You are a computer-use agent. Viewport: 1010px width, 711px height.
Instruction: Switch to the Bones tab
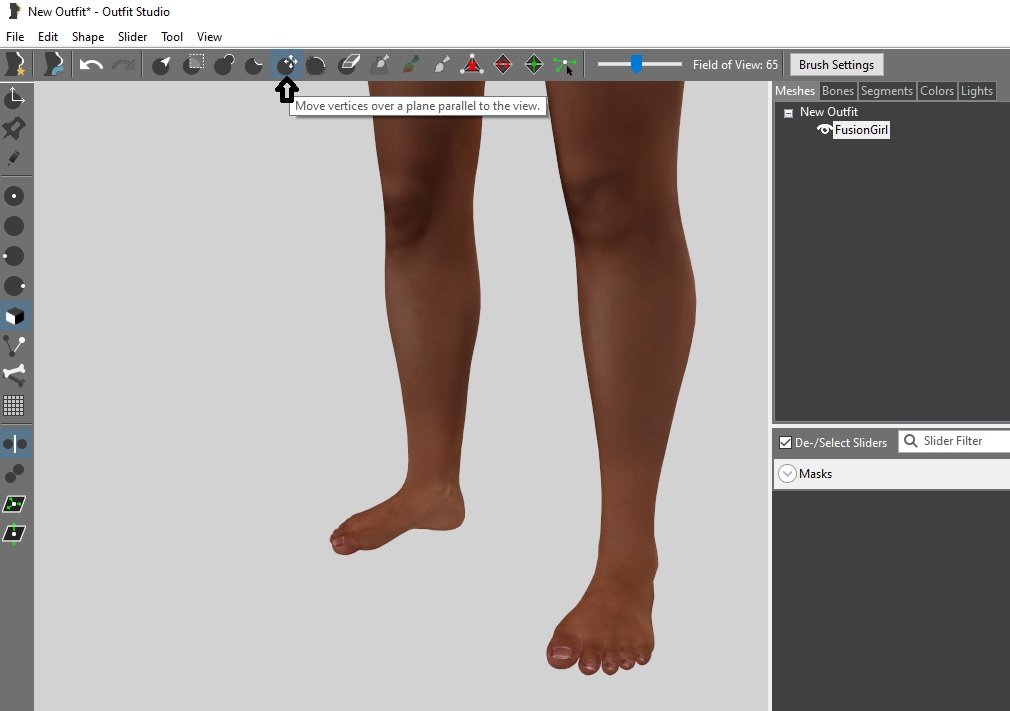[x=837, y=91]
